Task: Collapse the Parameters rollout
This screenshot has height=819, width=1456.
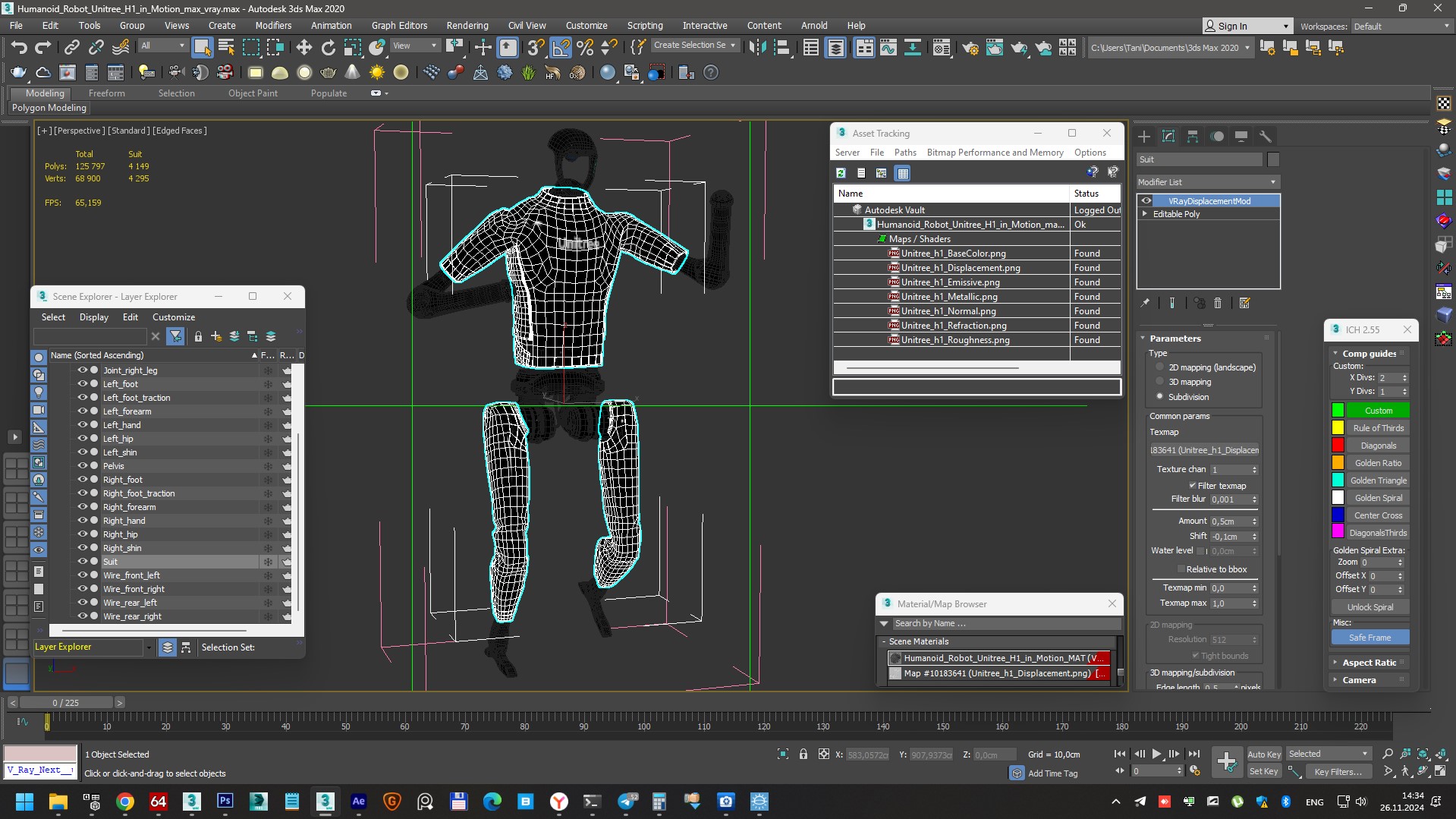Action: click(1175, 339)
